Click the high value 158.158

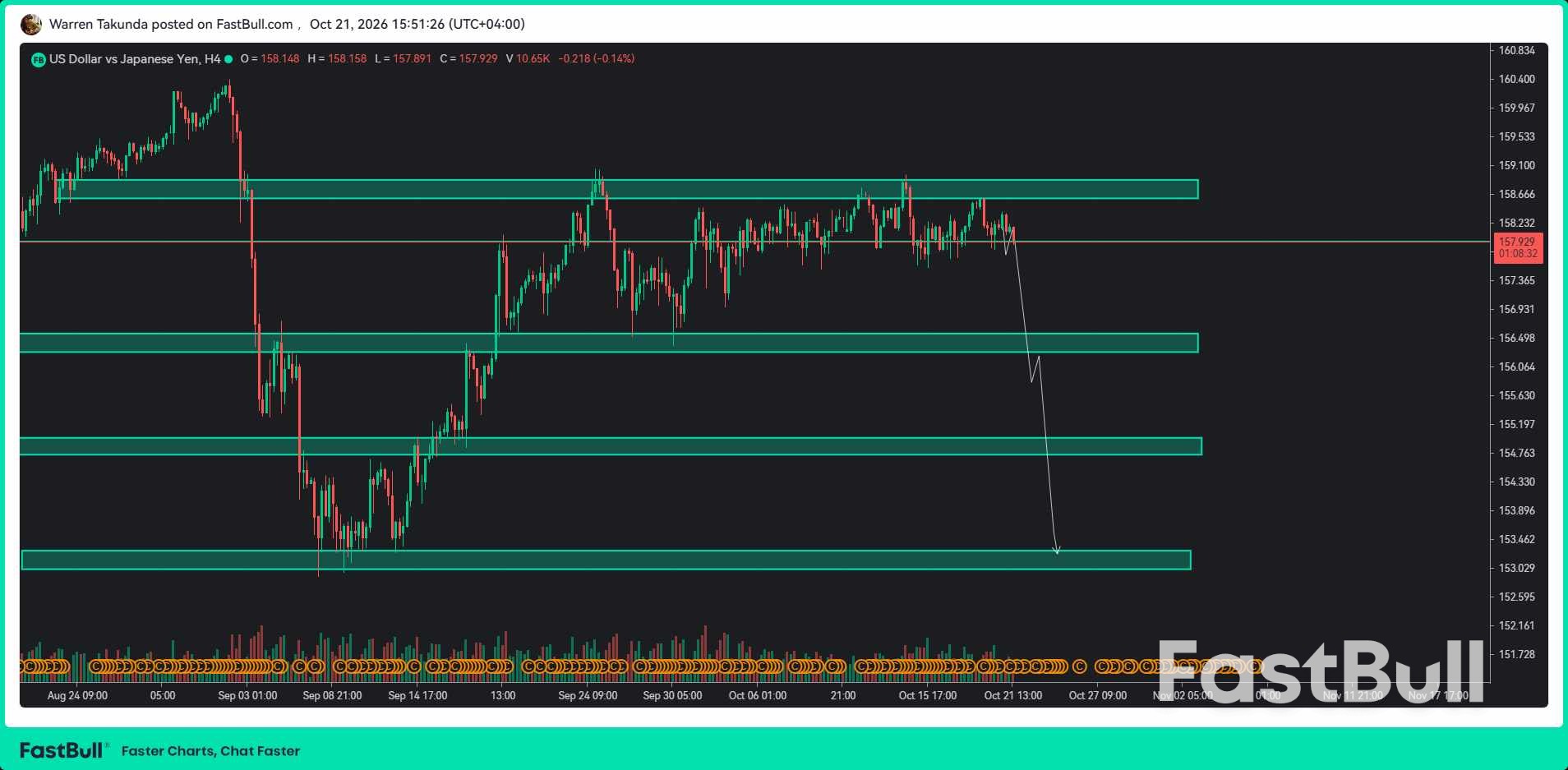[348, 59]
